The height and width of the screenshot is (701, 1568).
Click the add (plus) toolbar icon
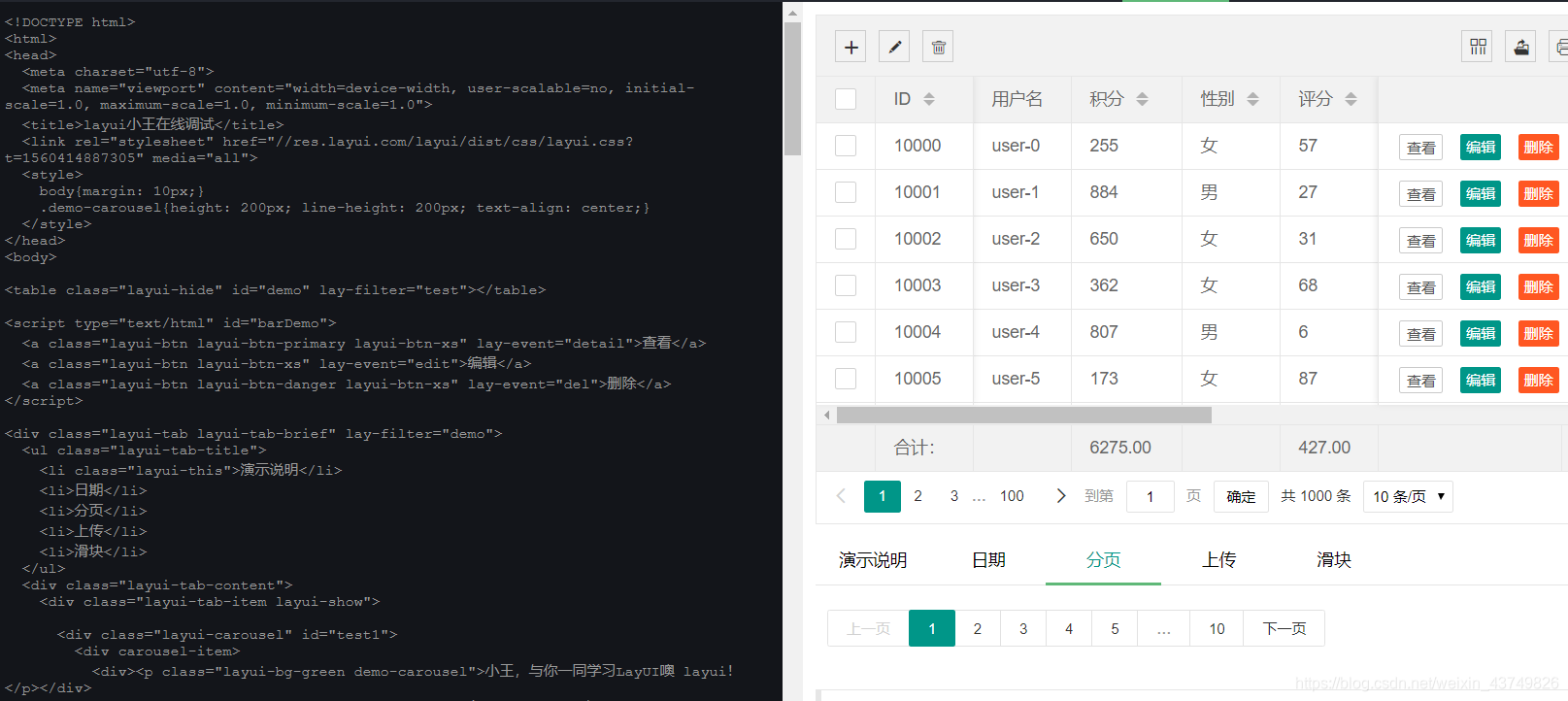coord(851,47)
